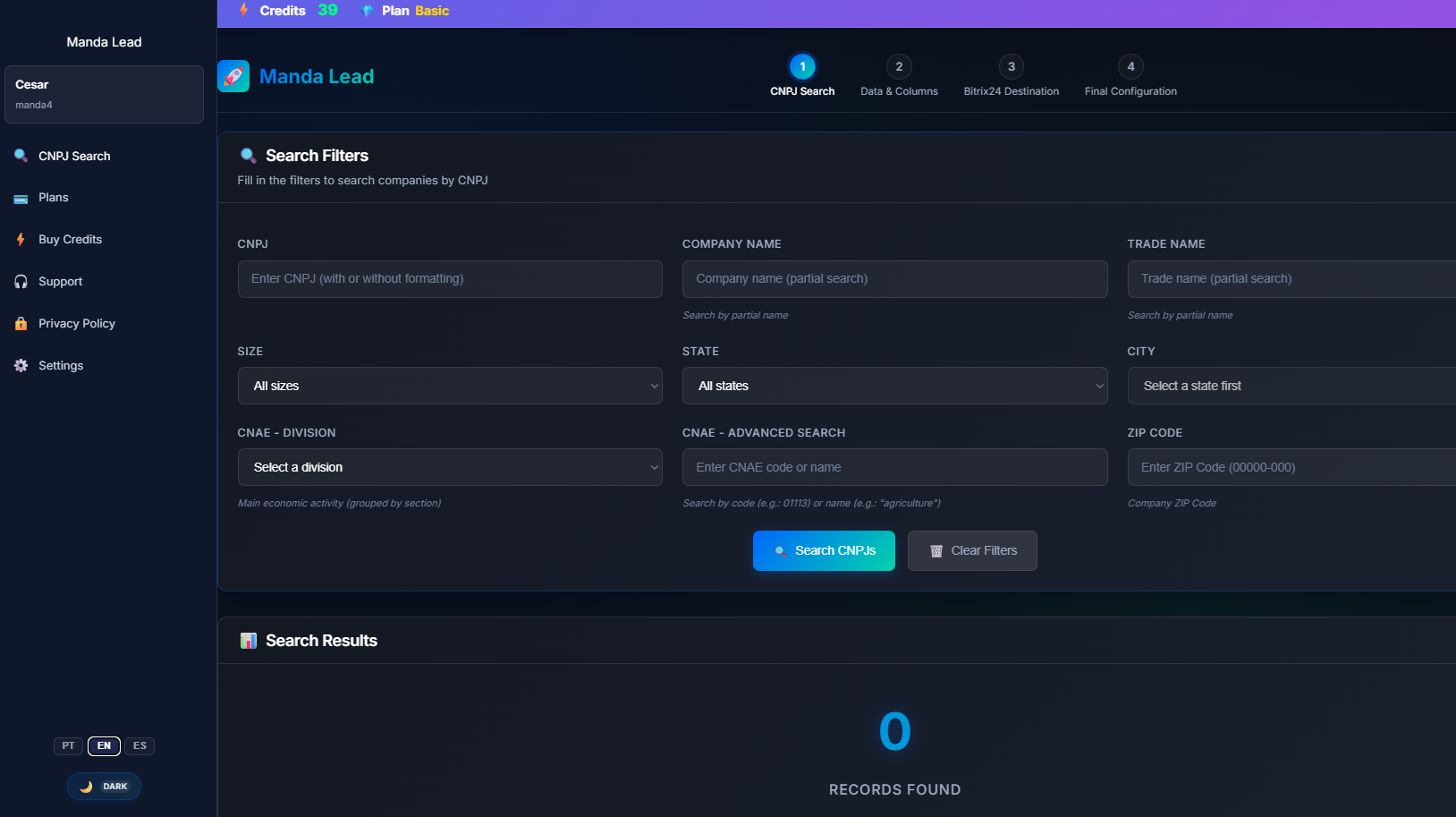Switch language to PT
Viewport: 1456px width, 817px height.
[x=68, y=746]
